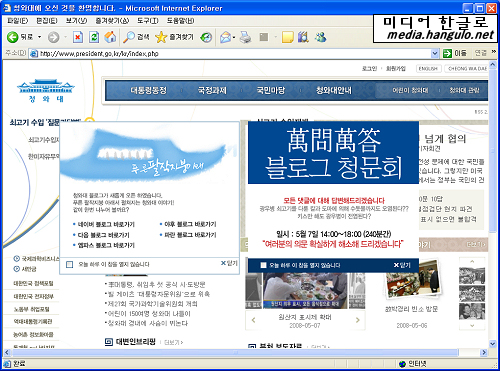Open the address bar dropdown arrow

coord(435,53)
